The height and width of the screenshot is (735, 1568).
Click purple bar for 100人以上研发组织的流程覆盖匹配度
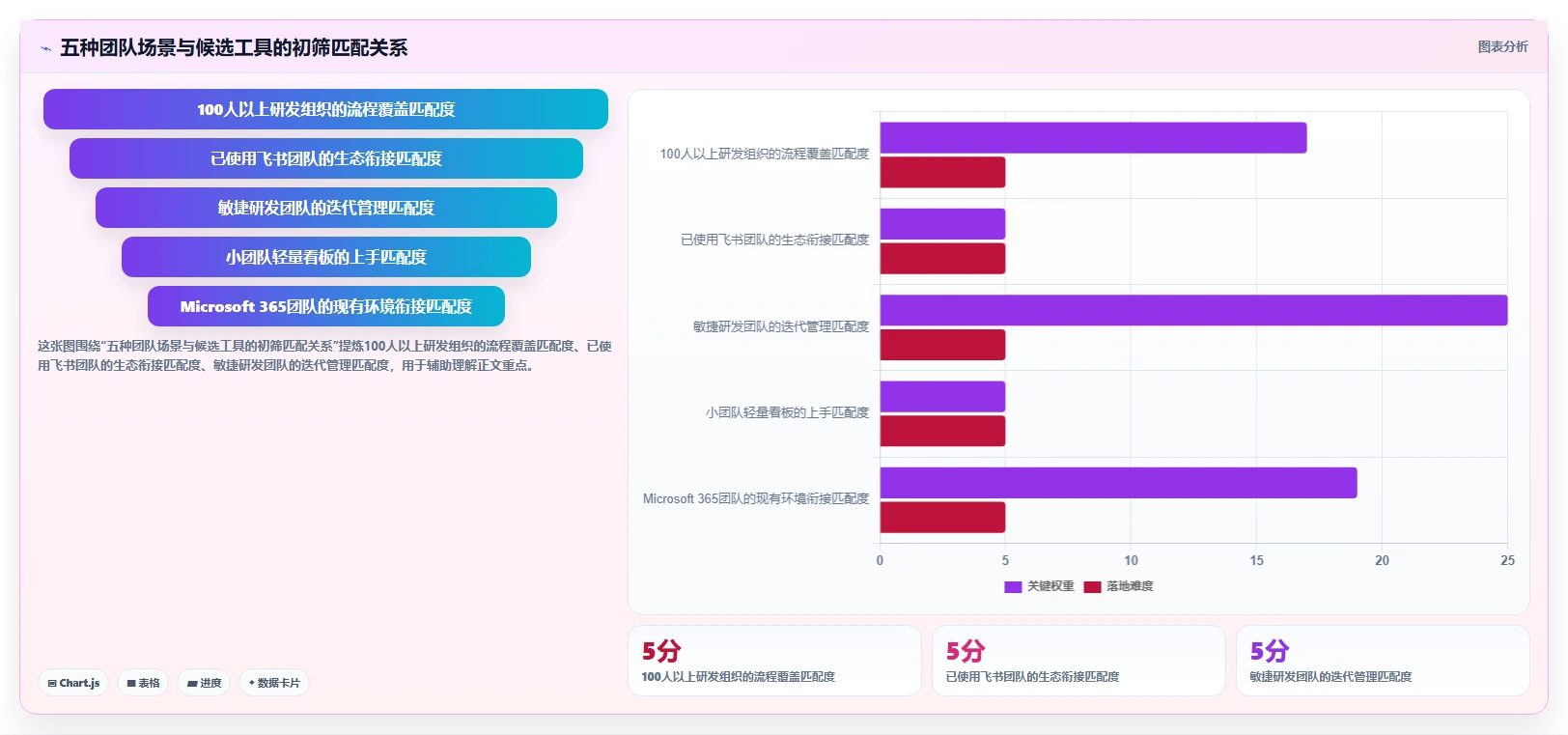point(1093,137)
